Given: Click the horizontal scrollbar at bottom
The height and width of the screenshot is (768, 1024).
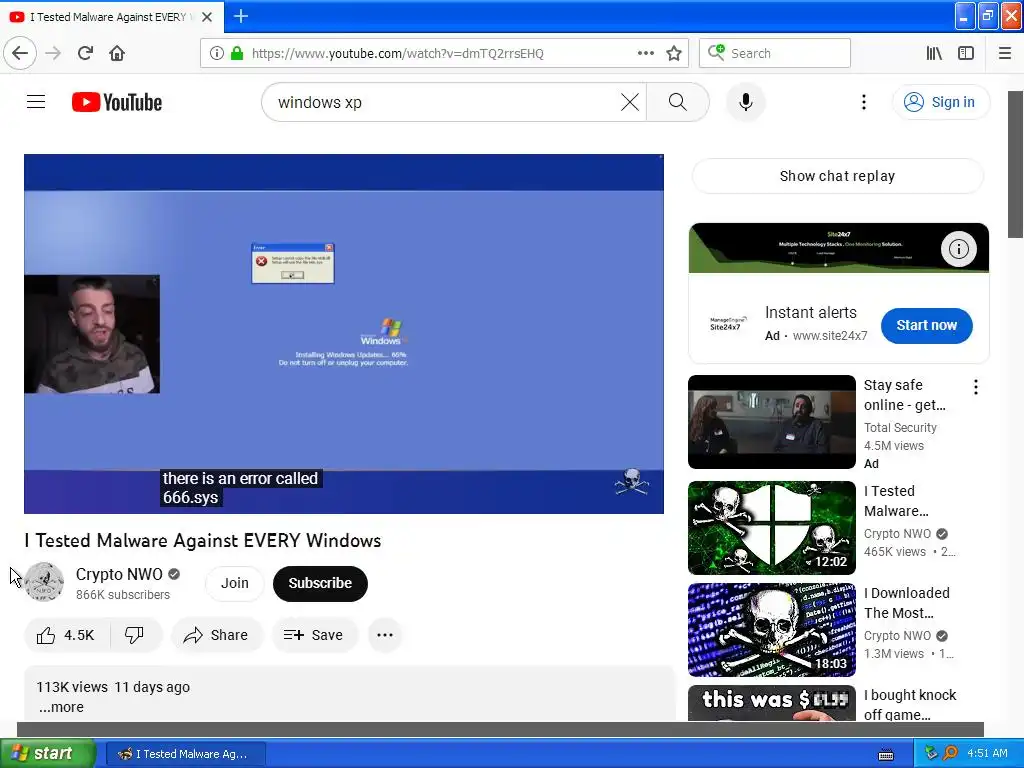Looking at the screenshot, I should [x=500, y=729].
